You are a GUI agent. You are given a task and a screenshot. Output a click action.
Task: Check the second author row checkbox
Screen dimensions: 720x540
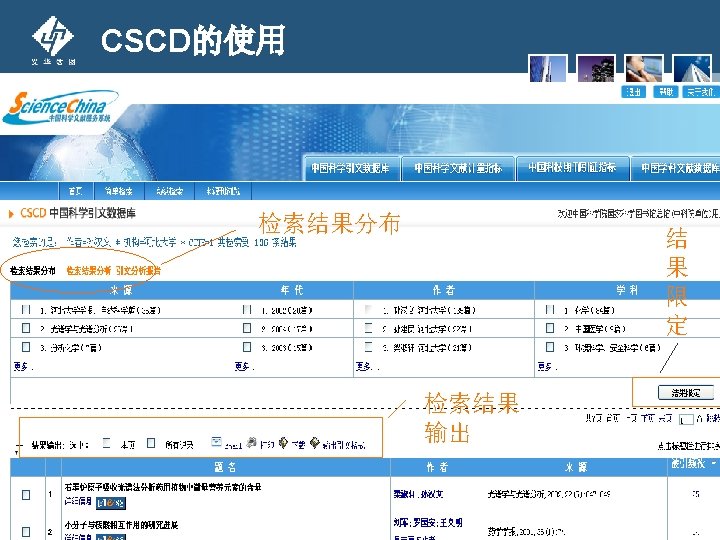tap(368, 328)
